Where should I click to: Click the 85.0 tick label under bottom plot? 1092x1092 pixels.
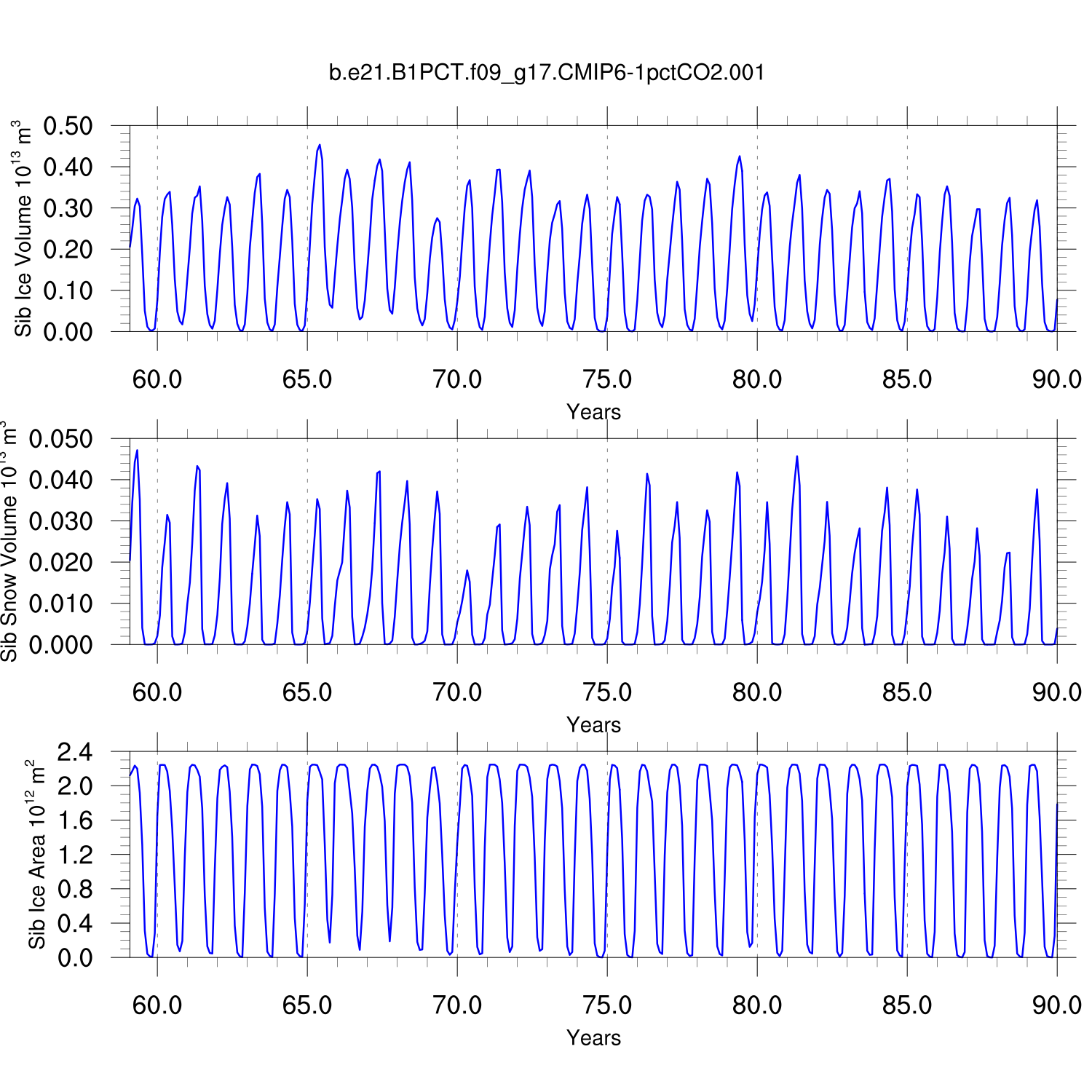907,1005
